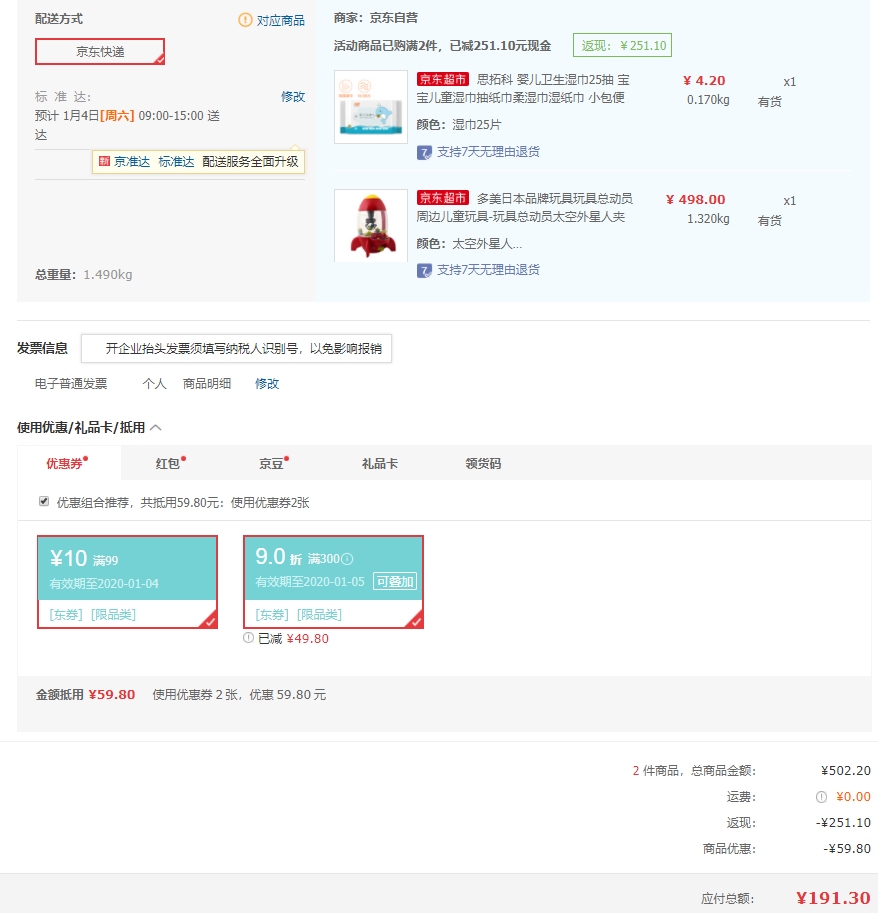Screen dimensions: 878x913
Task: Click 京东超市 badge on the wet wipes item
Action: click(442, 79)
